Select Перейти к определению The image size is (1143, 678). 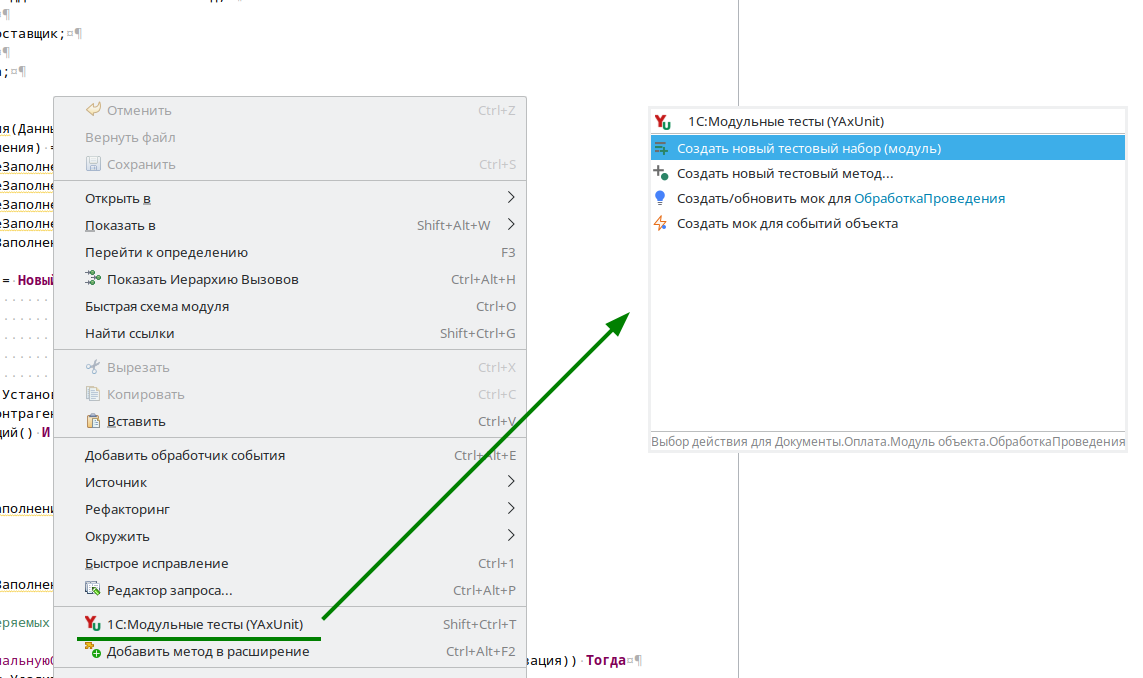(290, 252)
